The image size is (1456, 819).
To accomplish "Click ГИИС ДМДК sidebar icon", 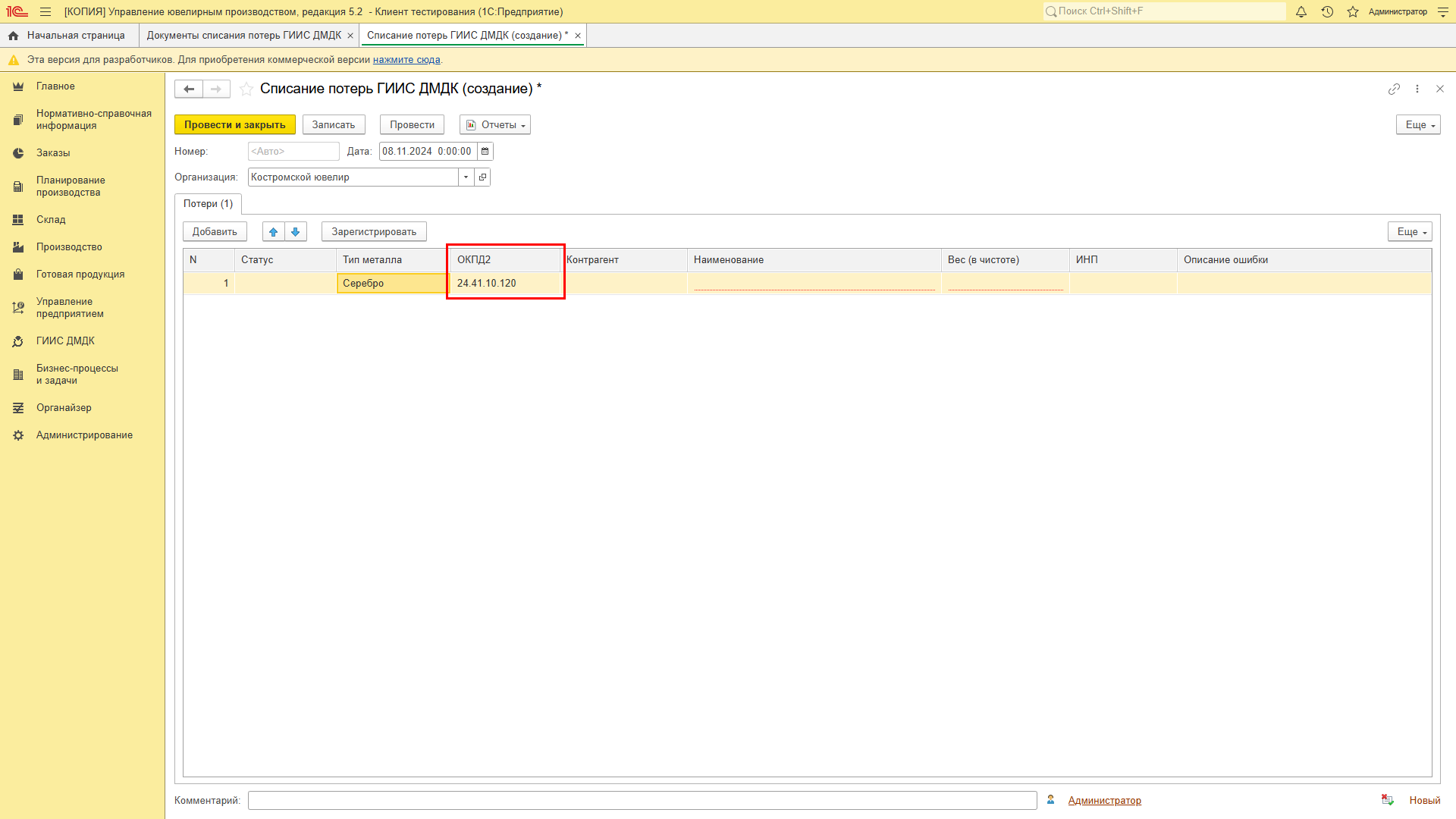I will [x=18, y=341].
